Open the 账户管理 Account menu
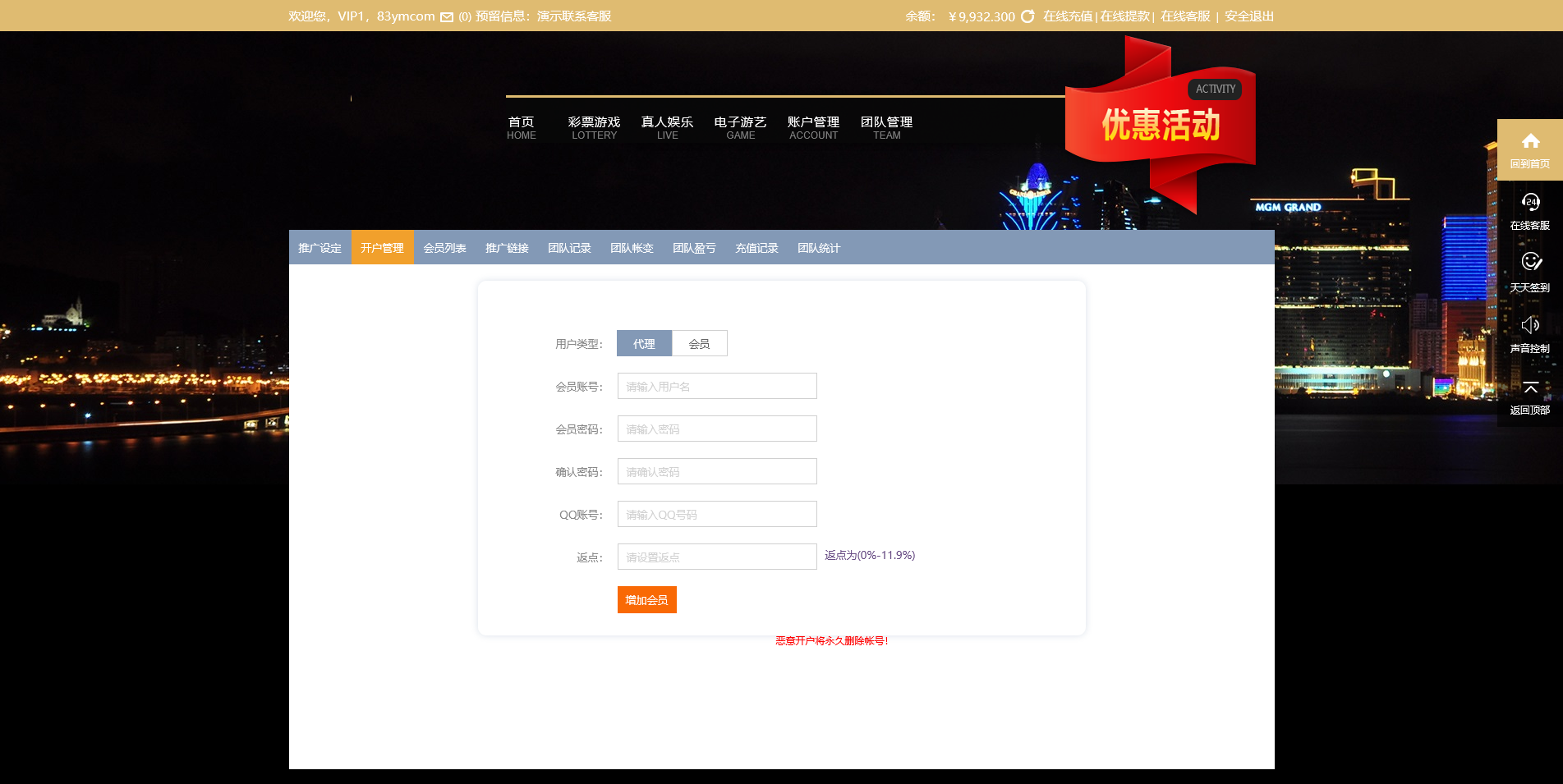The height and width of the screenshot is (784, 1563). 813,127
